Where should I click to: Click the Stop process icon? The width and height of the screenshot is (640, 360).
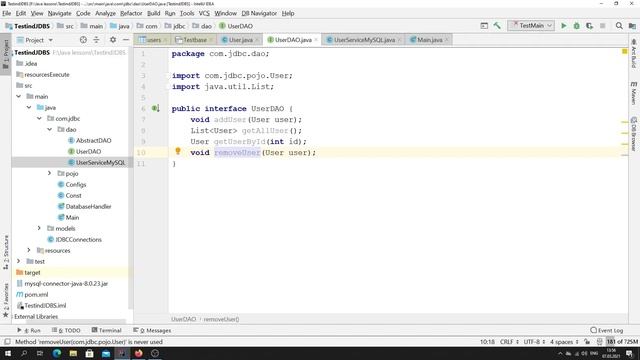602,26
